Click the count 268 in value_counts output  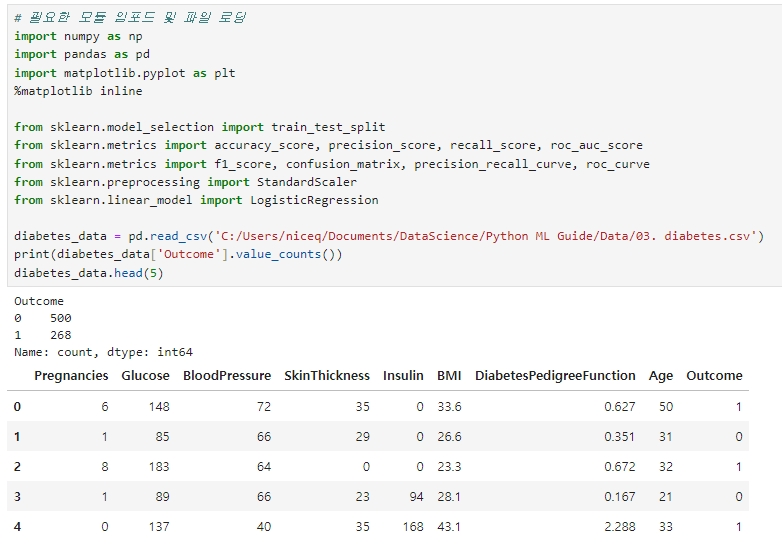click(x=61, y=335)
